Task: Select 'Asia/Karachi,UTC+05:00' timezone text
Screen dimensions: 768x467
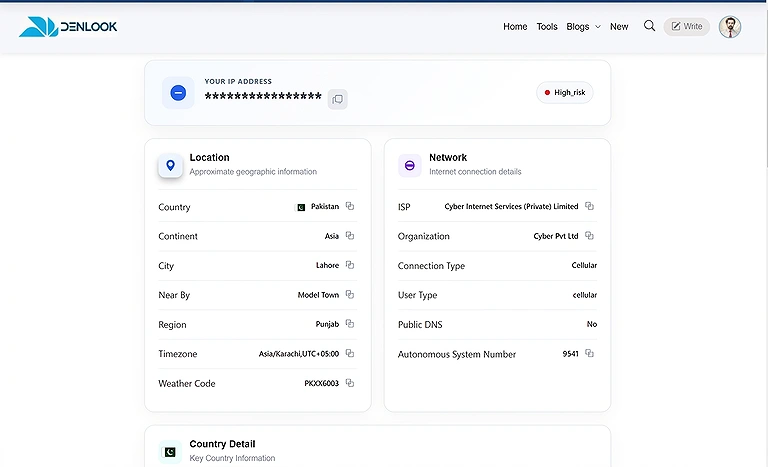Action: coord(299,353)
